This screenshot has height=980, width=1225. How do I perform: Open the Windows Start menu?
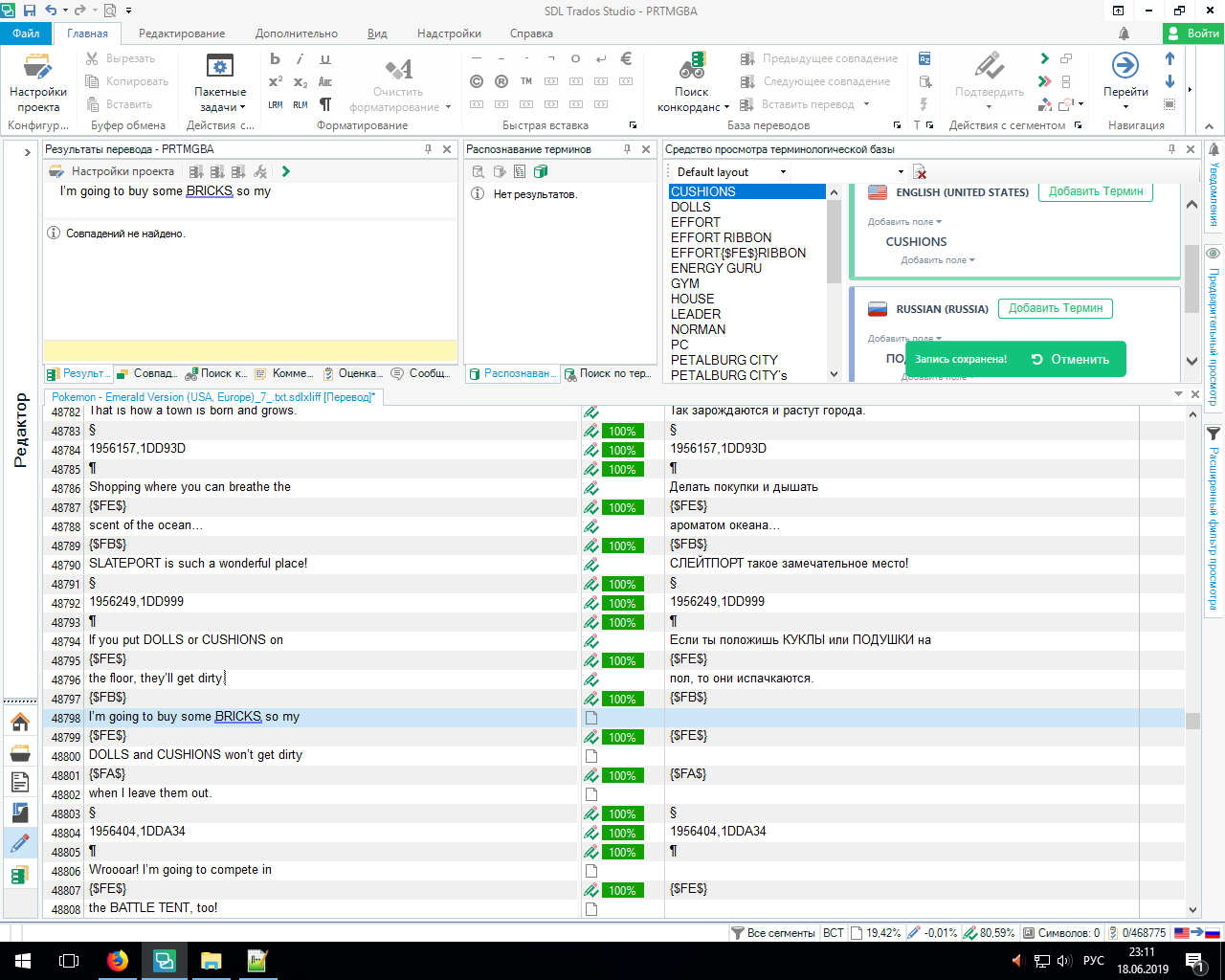(x=23, y=961)
